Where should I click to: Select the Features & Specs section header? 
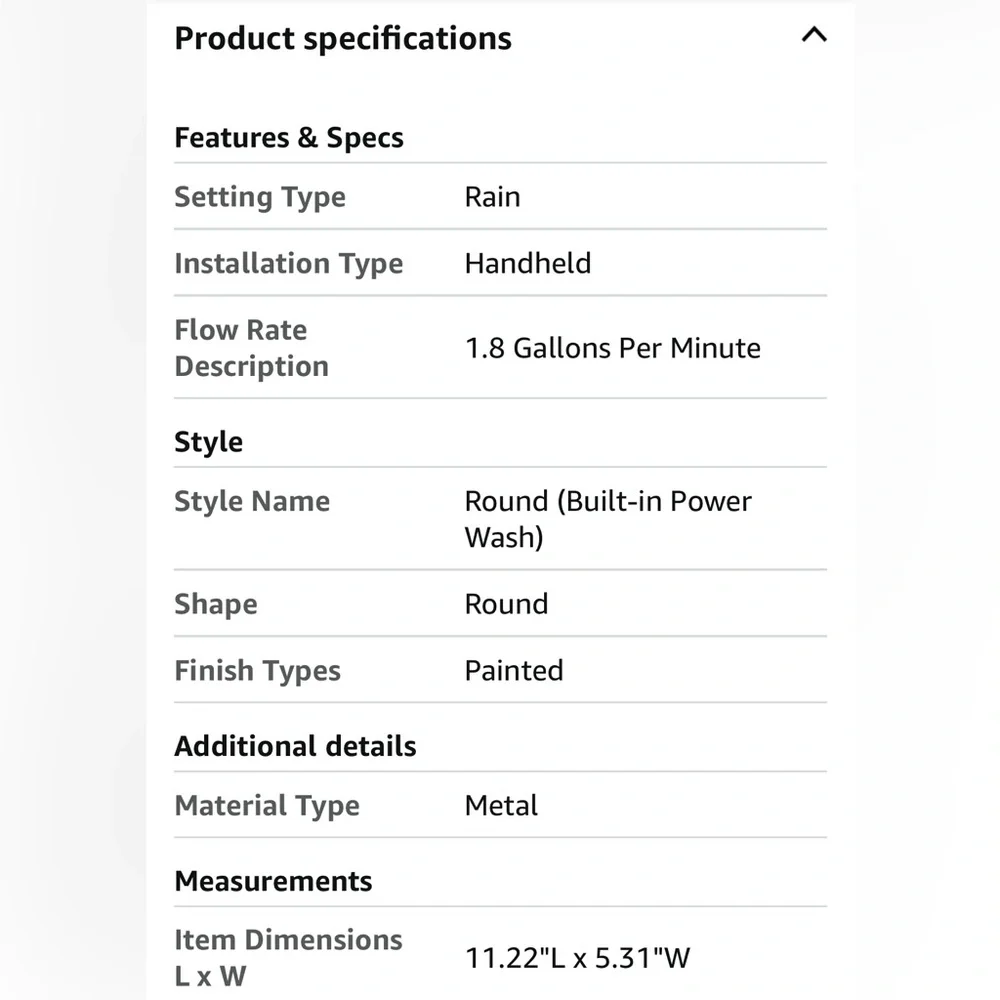pyautogui.click(x=289, y=137)
